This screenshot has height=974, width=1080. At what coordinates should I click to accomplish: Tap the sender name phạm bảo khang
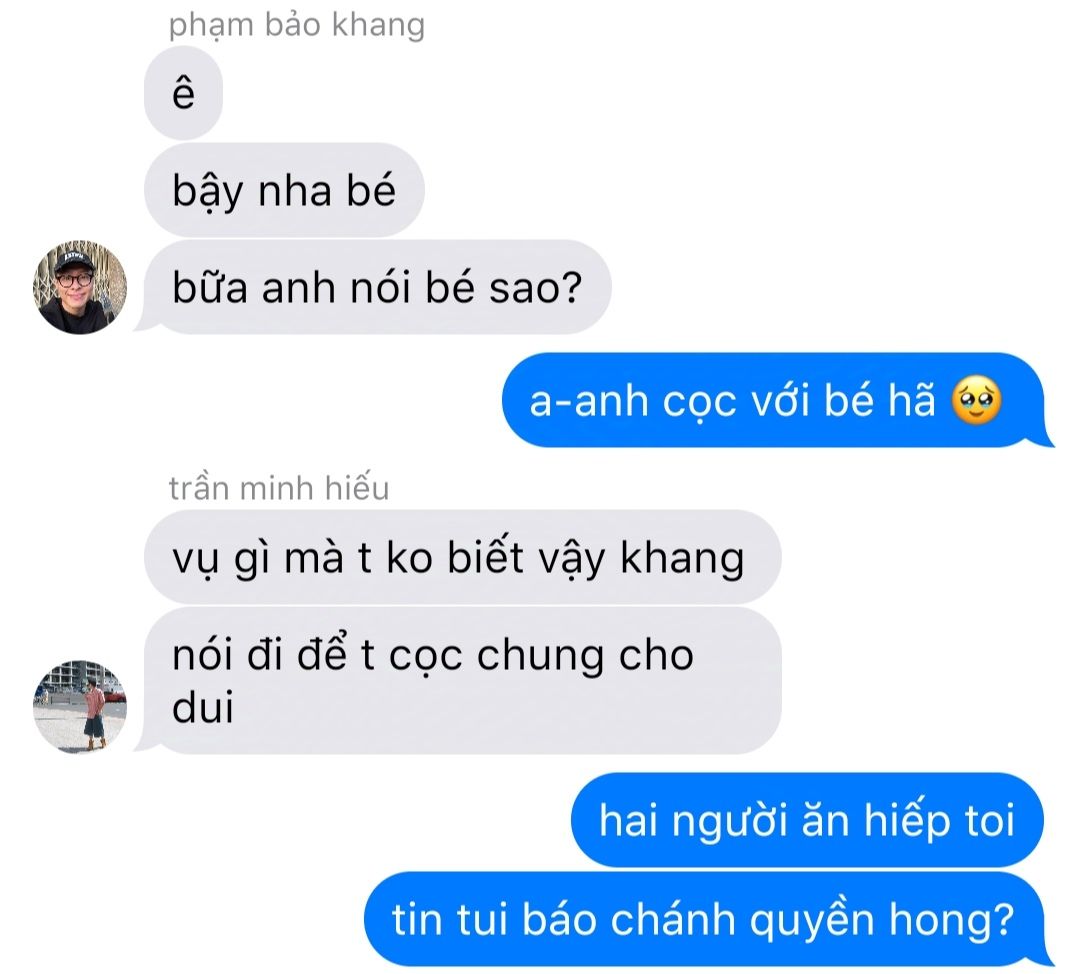pos(296,25)
